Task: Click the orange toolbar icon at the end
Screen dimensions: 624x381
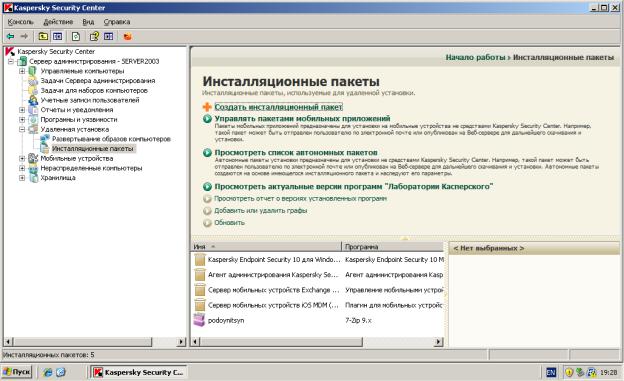Action: pyautogui.click(x=127, y=37)
